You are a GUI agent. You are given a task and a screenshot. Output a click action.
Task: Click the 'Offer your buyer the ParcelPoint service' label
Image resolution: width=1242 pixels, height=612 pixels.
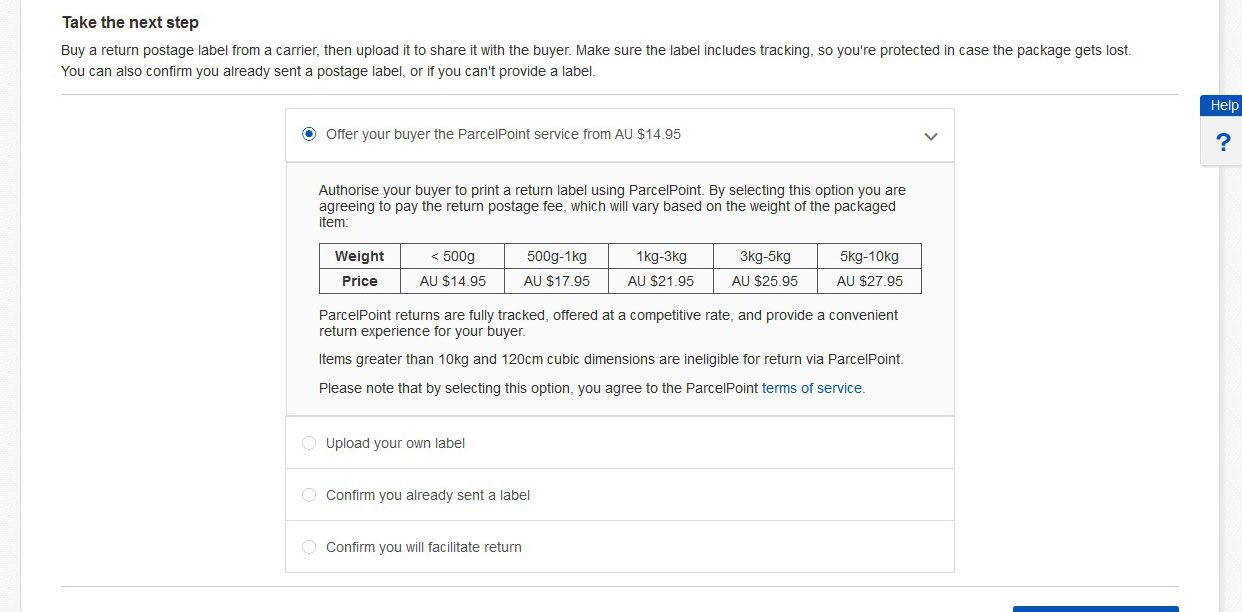point(503,134)
